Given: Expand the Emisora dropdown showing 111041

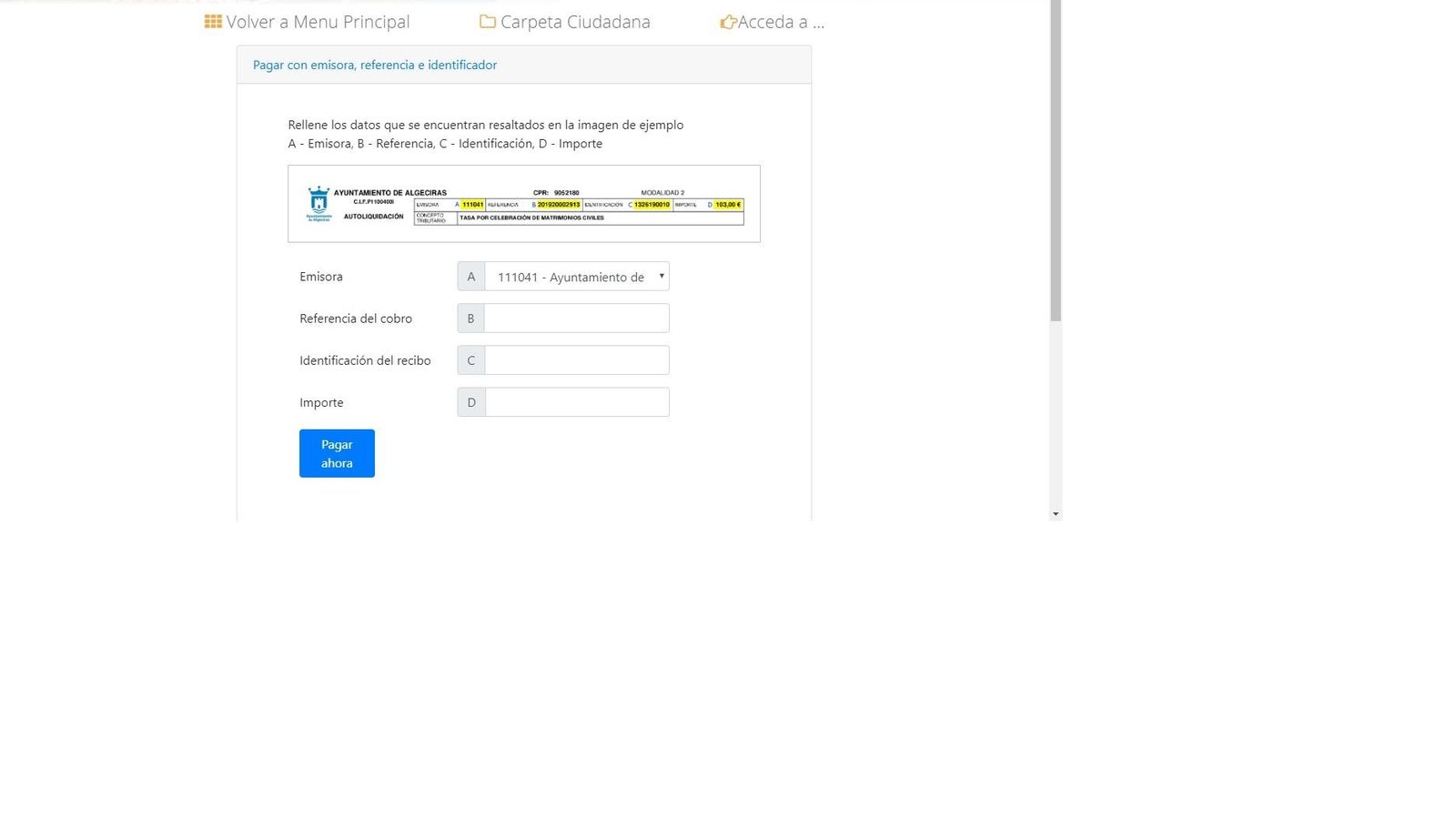Looking at the screenshot, I should pyautogui.click(x=577, y=277).
